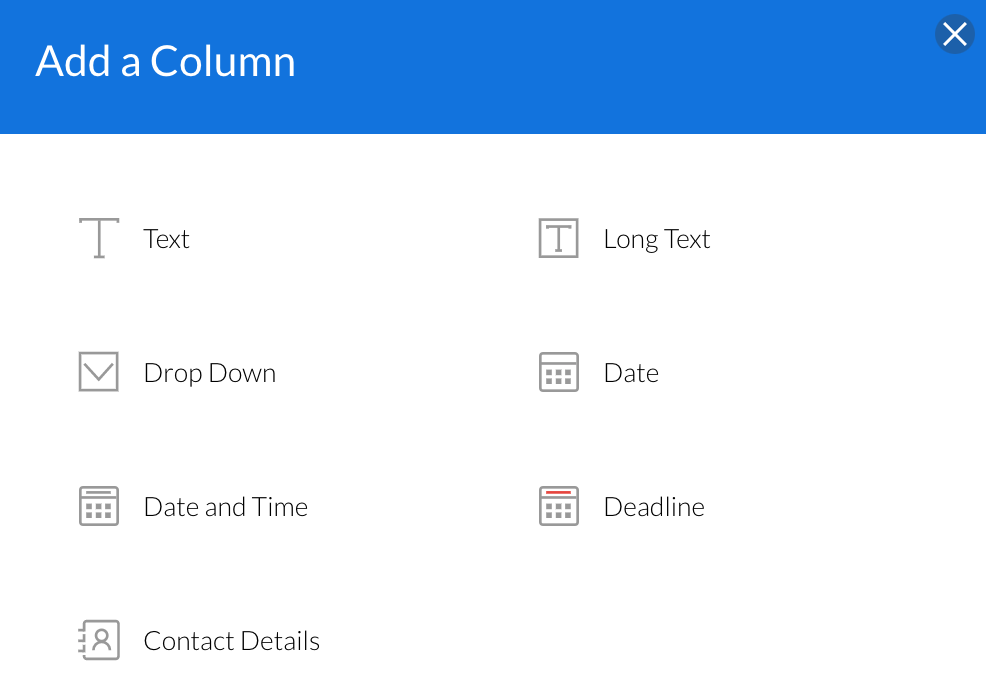The height and width of the screenshot is (688, 986).
Task: Choose the "Text" label option
Action: pyautogui.click(x=166, y=239)
